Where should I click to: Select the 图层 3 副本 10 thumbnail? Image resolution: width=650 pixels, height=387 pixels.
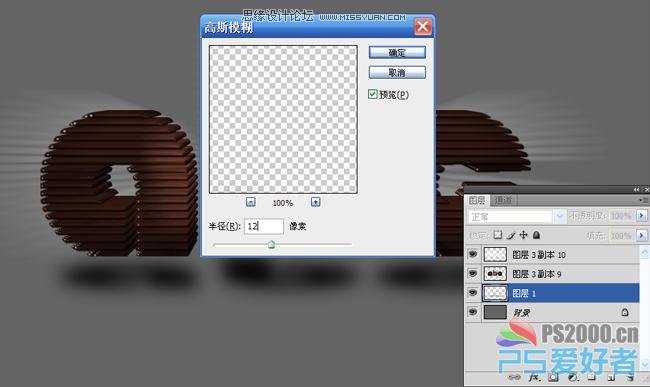[495, 254]
